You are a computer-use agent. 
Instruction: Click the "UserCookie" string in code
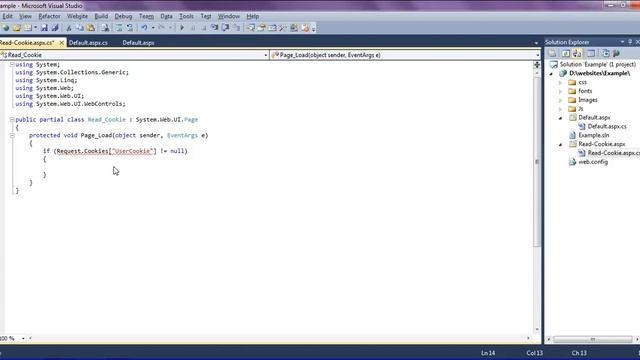point(132,151)
